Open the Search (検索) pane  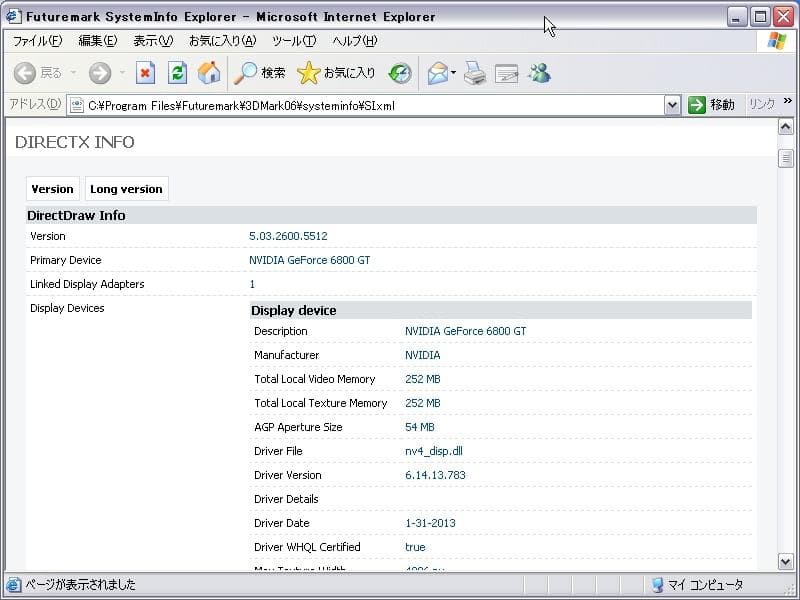click(260, 73)
